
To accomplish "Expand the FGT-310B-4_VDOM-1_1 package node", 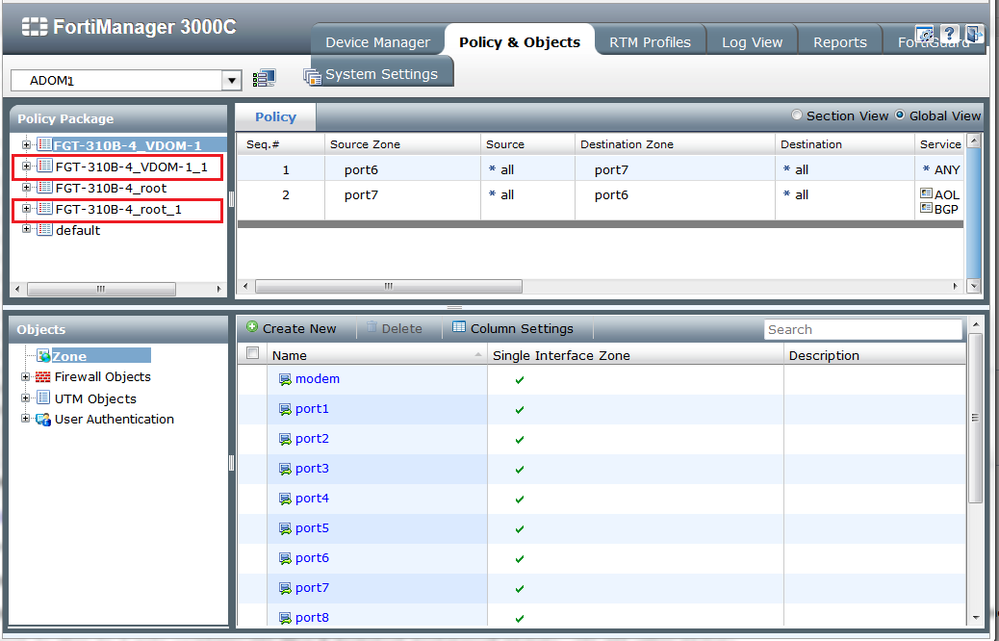I will [26, 166].
